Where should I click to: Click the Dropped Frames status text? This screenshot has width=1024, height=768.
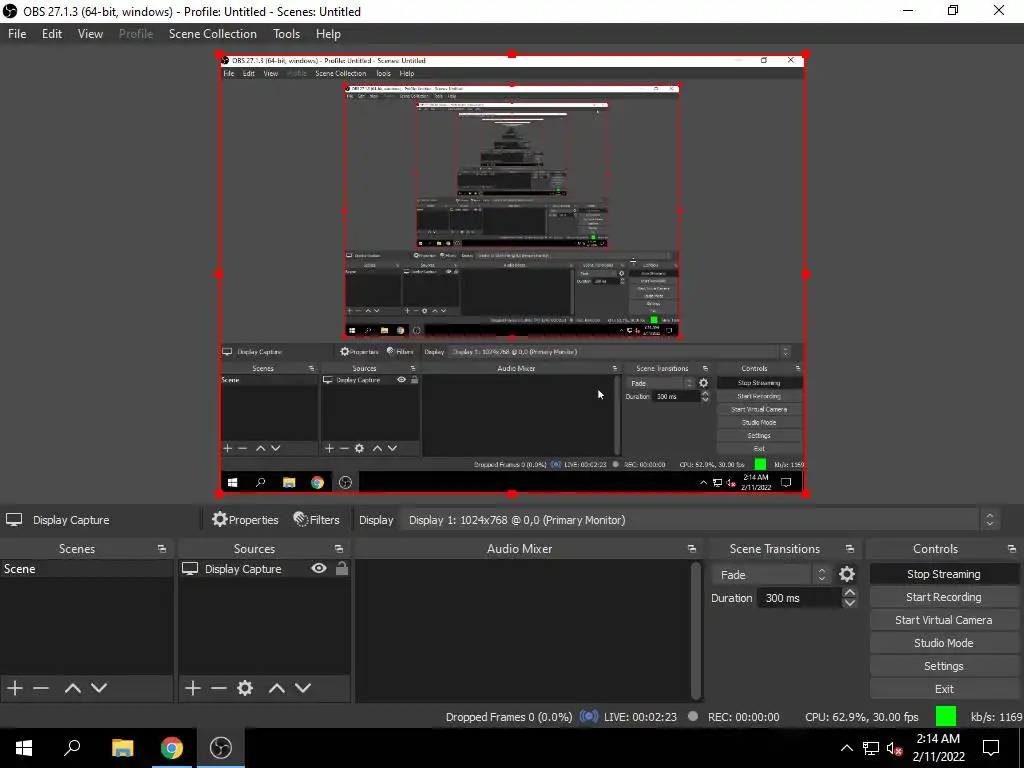[509, 716]
